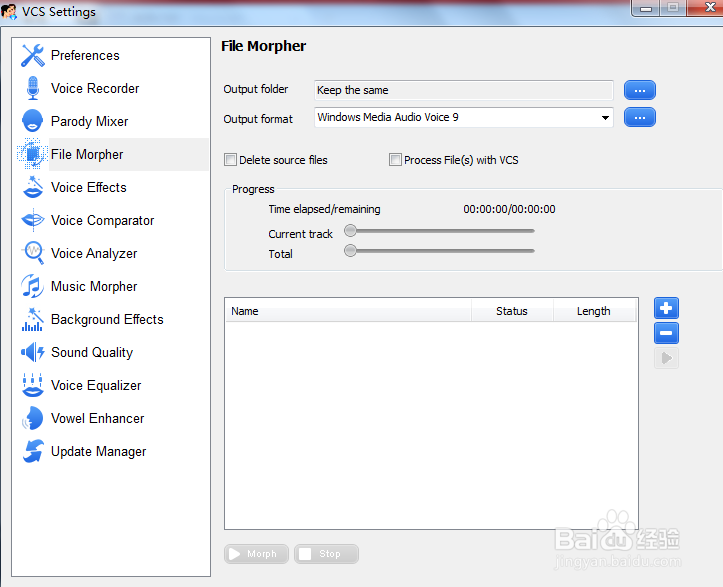Minimize the VCS Settings window

(x=646, y=8)
